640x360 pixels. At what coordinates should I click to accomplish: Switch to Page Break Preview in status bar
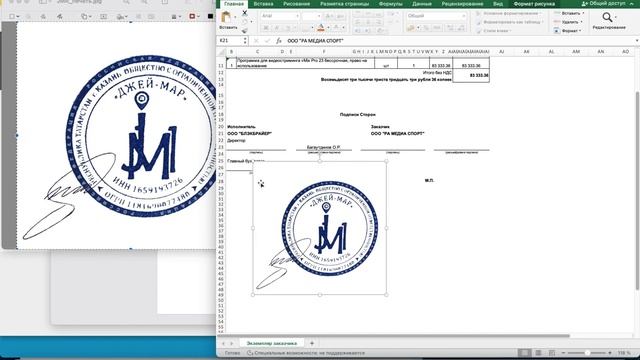point(552,353)
